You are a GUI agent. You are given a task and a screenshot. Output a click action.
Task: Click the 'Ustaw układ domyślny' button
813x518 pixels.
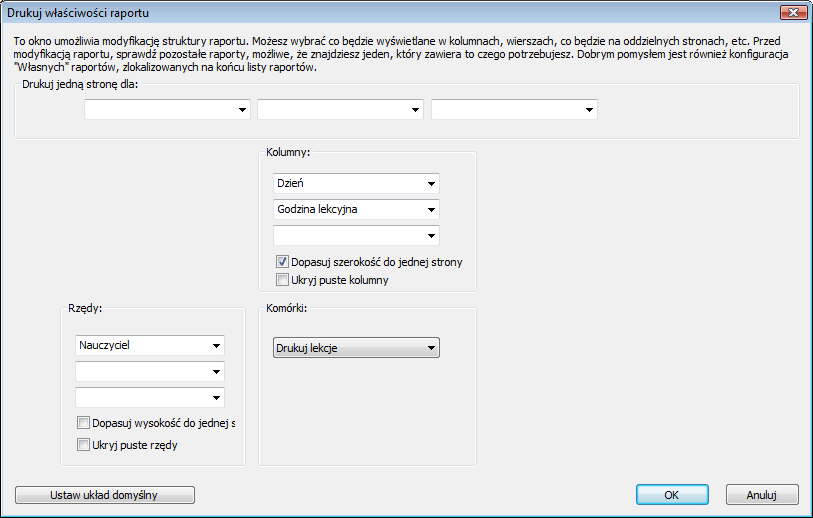point(105,495)
